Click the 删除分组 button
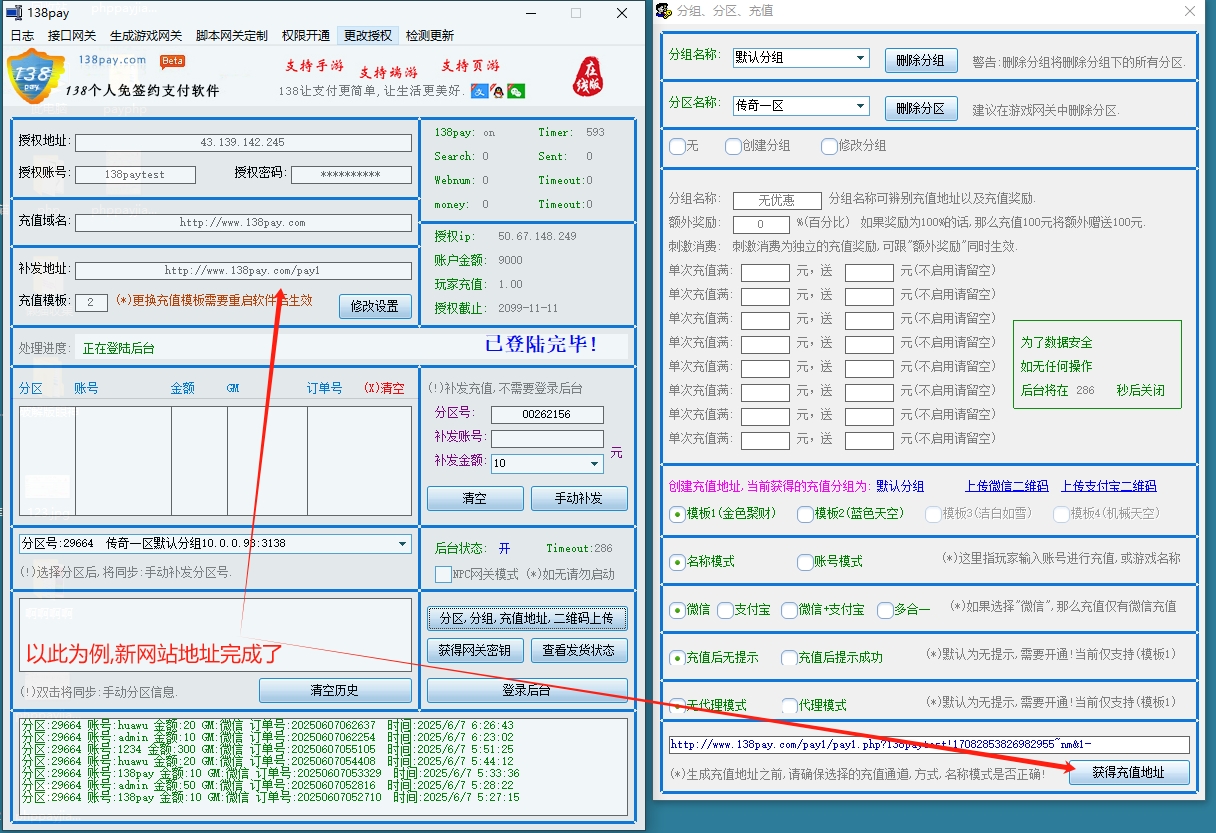Screen dimensions: 1216x833 pos(921,60)
